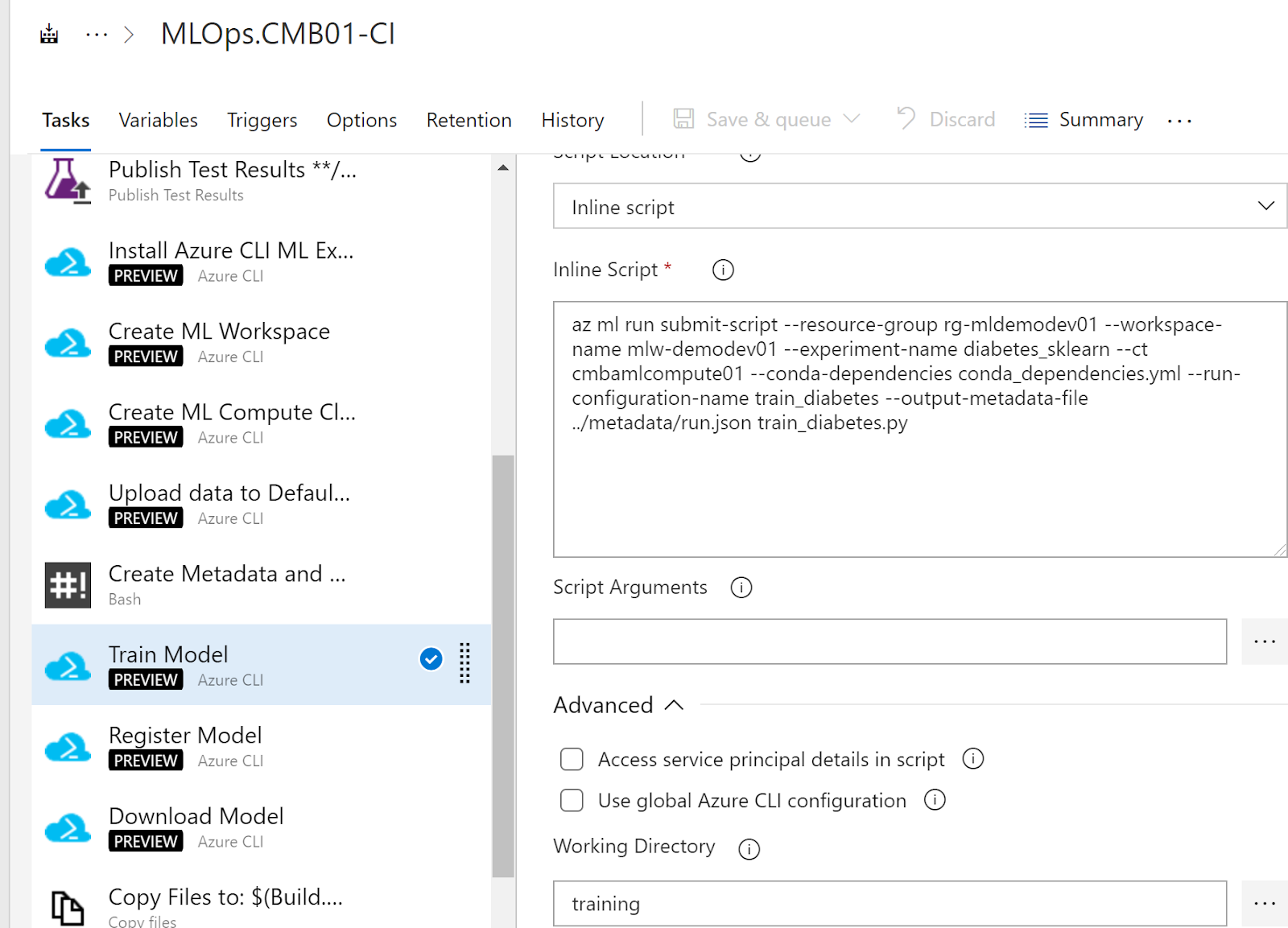Switch to the History tab
Viewport: 1288px width, 928px height.
pyautogui.click(x=572, y=119)
